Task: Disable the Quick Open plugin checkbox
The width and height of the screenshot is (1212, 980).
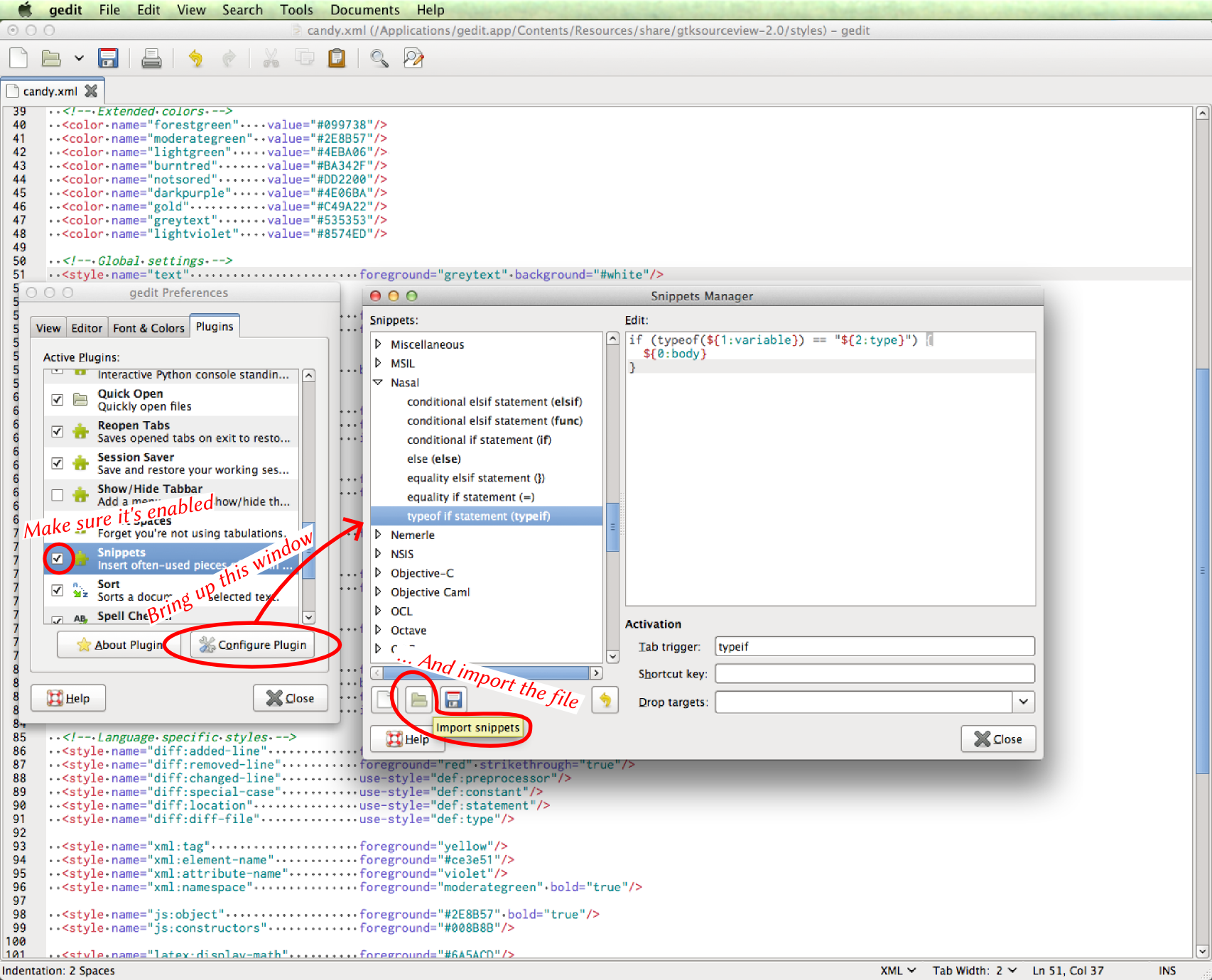Action: click(58, 400)
